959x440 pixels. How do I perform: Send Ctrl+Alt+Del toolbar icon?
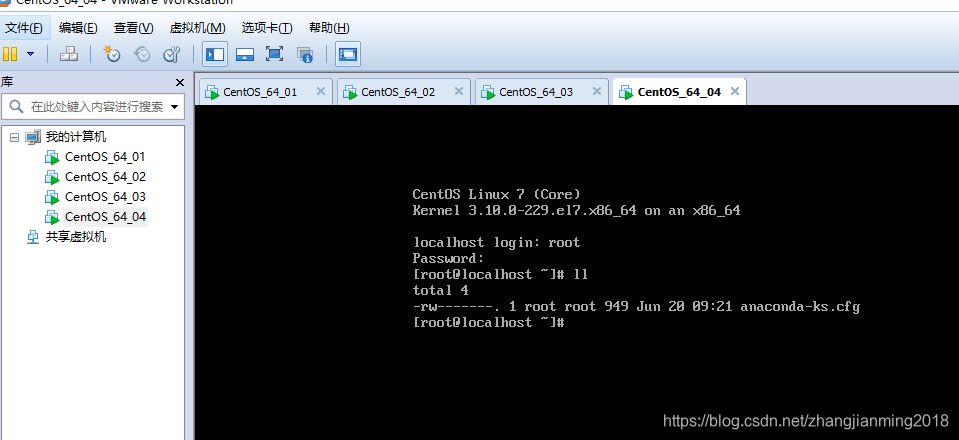[68, 54]
